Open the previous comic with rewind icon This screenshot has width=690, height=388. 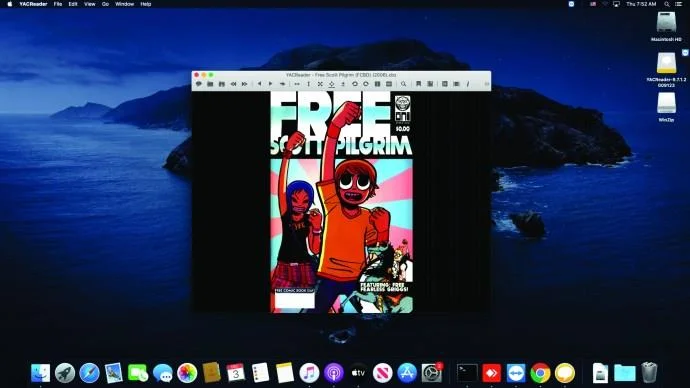click(x=233, y=84)
